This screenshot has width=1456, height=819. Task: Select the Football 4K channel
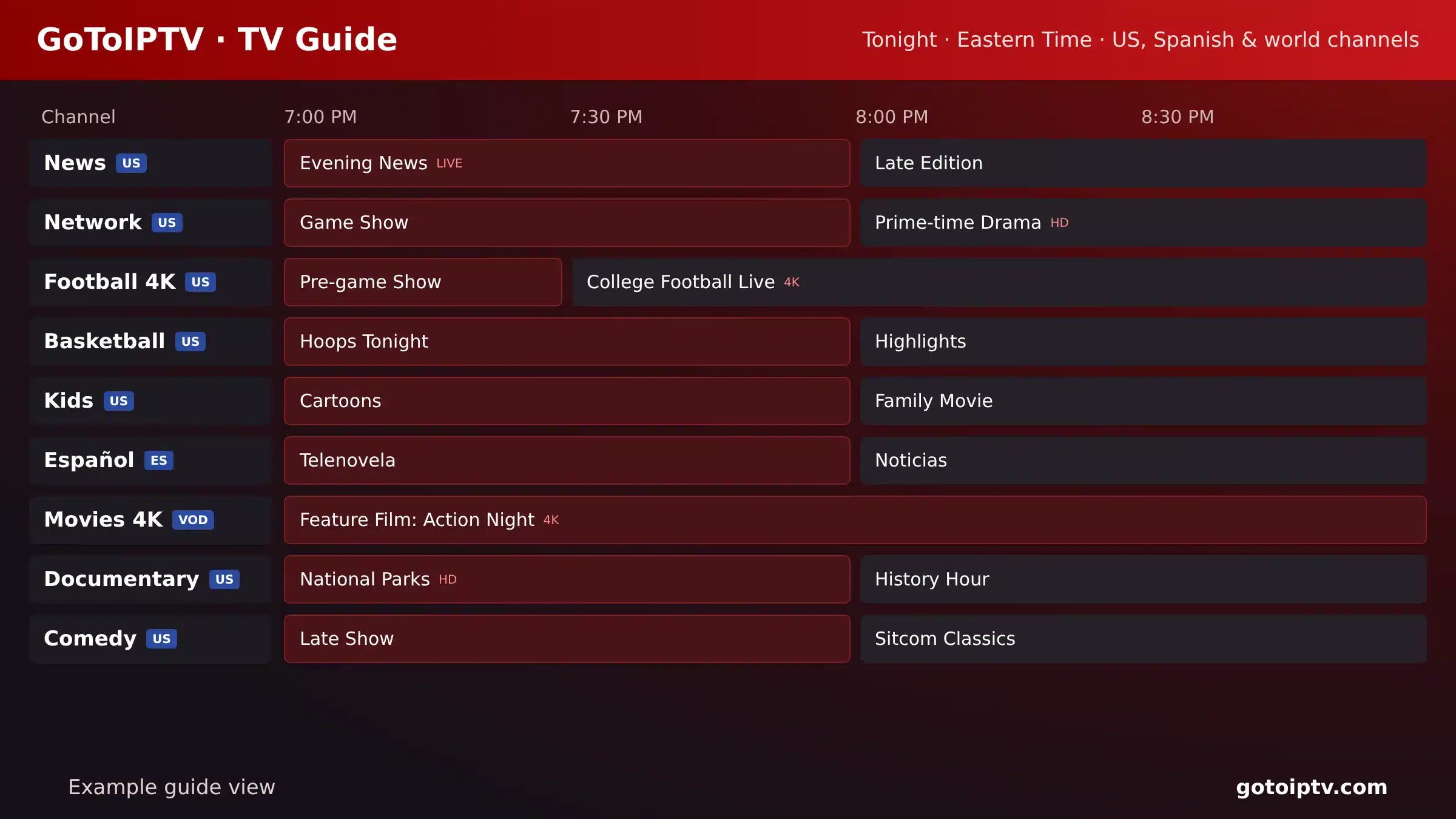click(x=150, y=282)
